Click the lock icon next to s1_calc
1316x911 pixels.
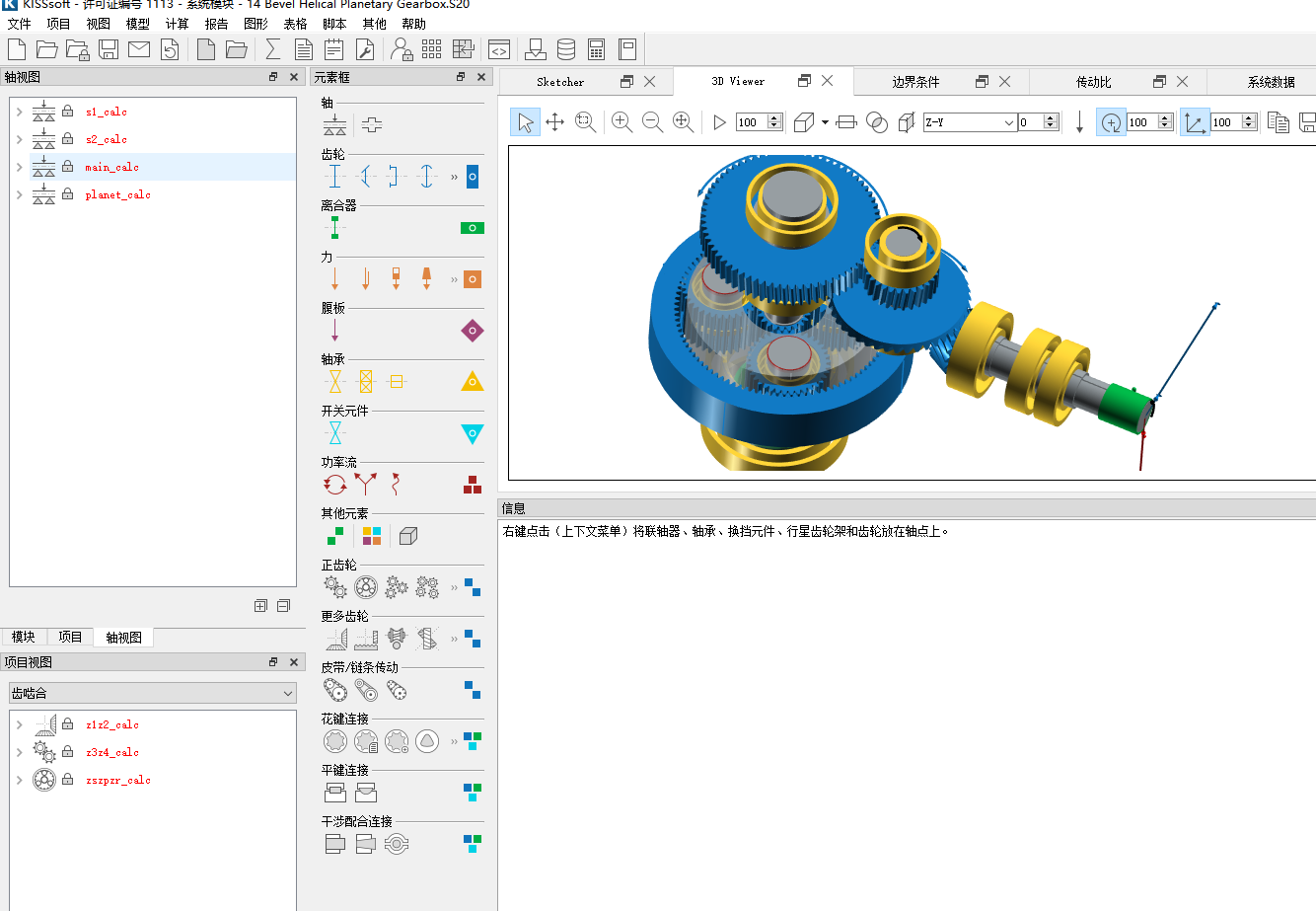pyautogui.click(x=68, y=112)
